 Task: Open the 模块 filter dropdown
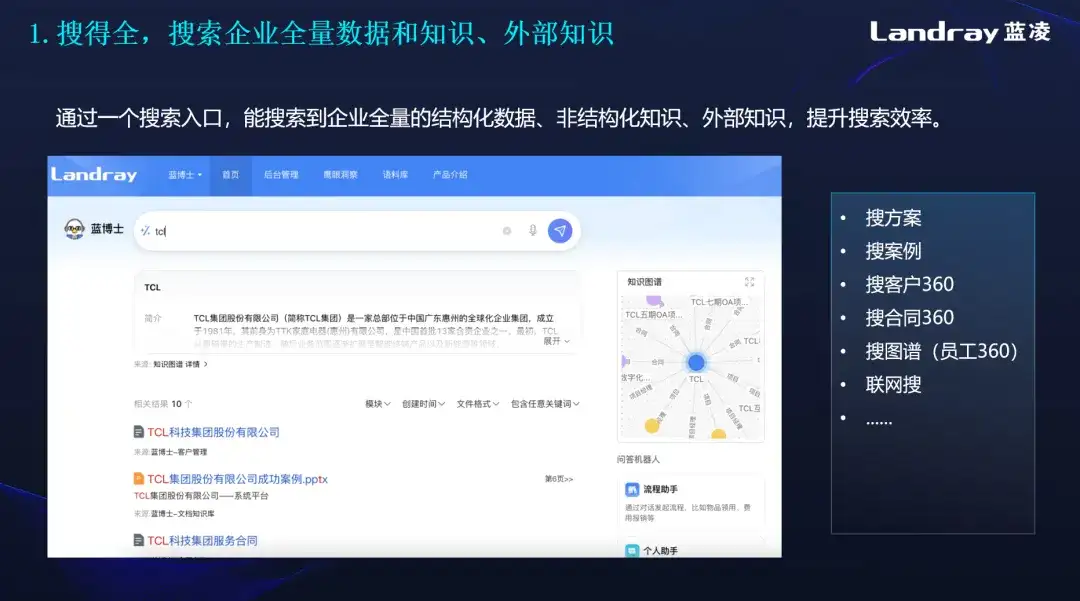point(377,403)
